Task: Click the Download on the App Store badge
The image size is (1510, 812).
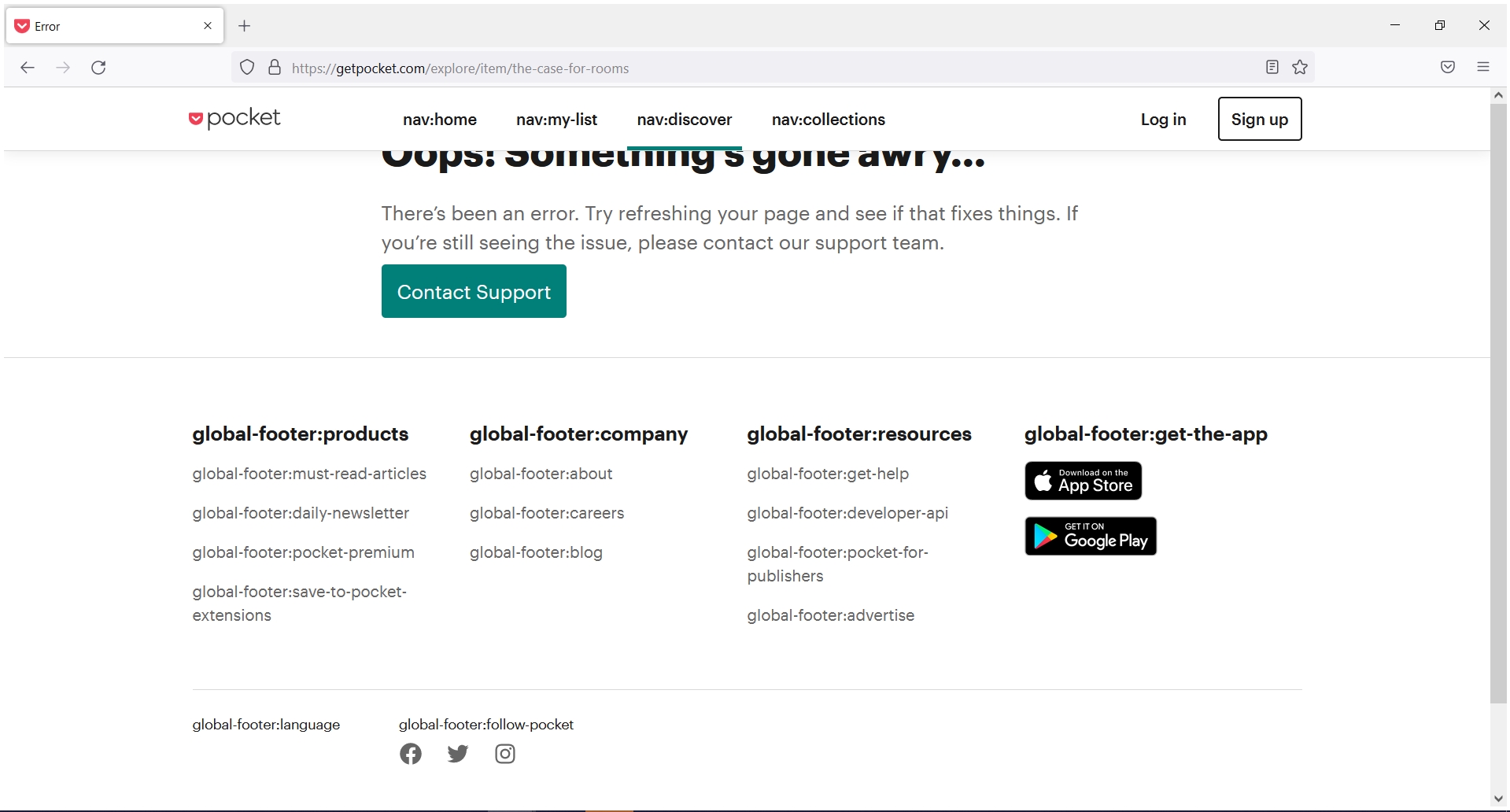Action: 1082,480
